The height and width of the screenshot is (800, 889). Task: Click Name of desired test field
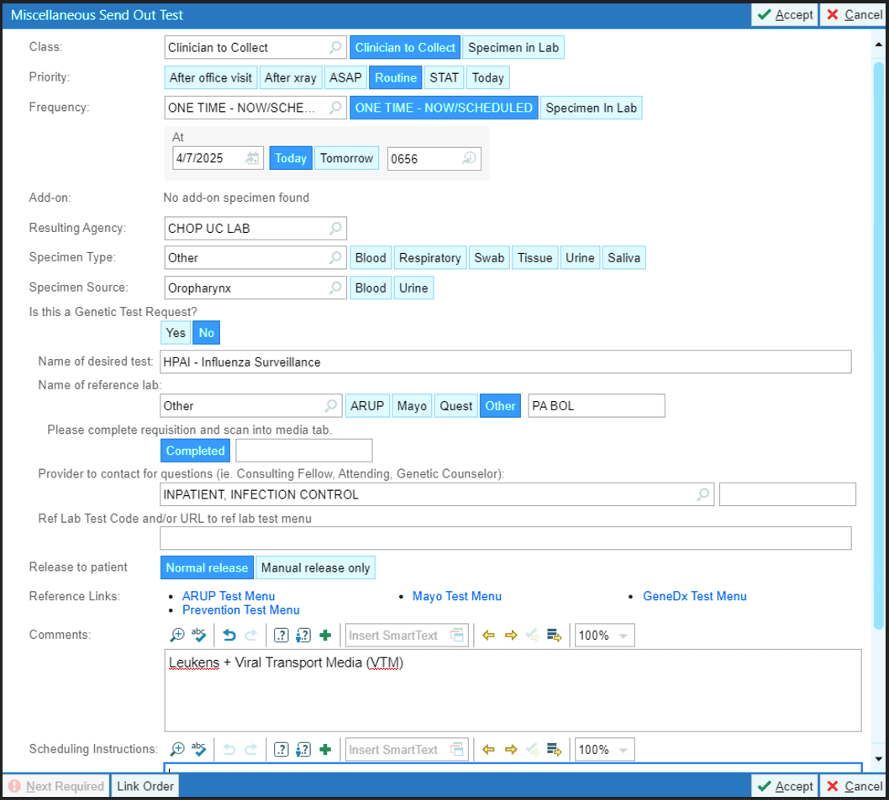[506, 362]
